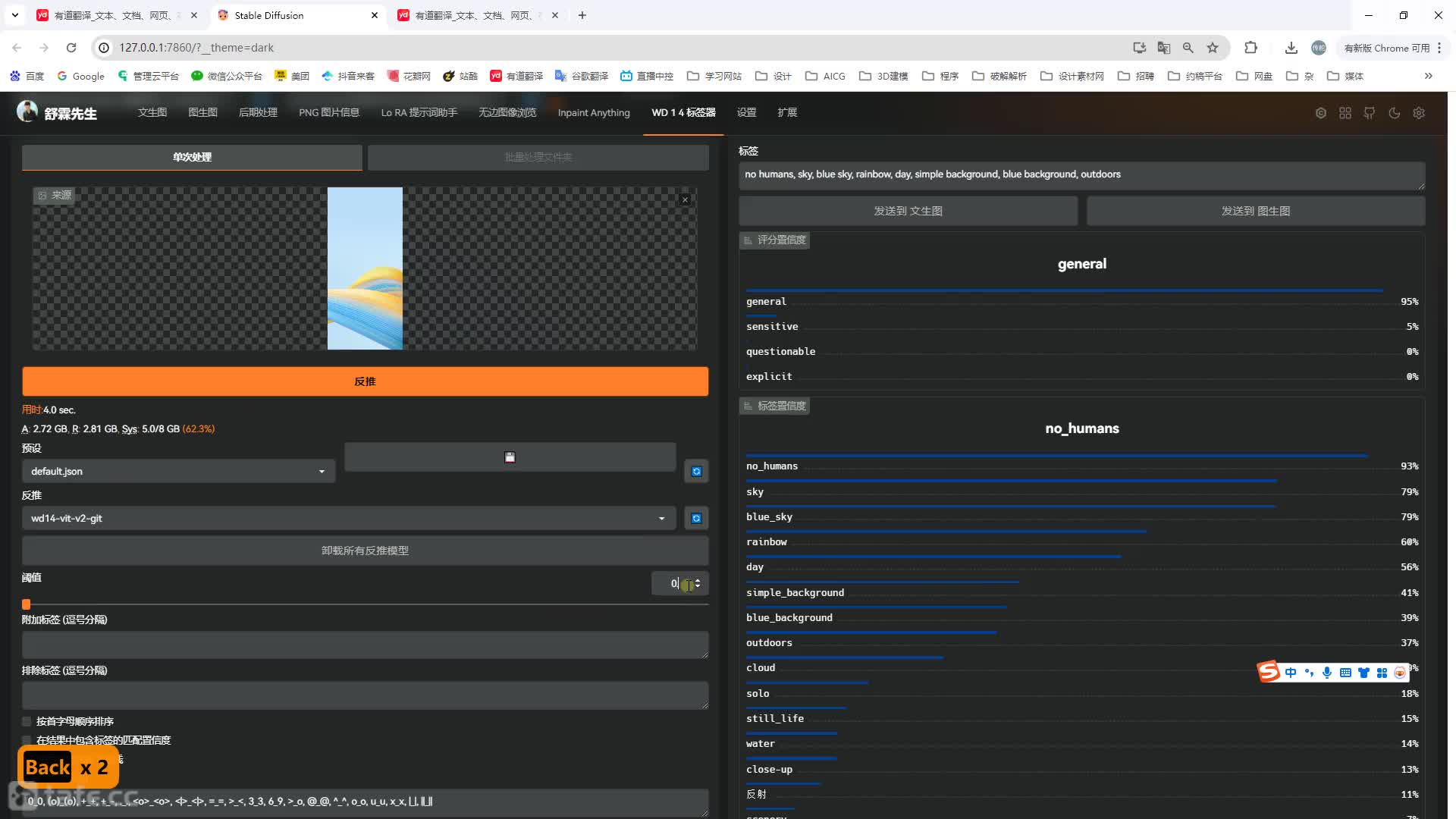Click the threshold number stepper arrows

point(698,583)
